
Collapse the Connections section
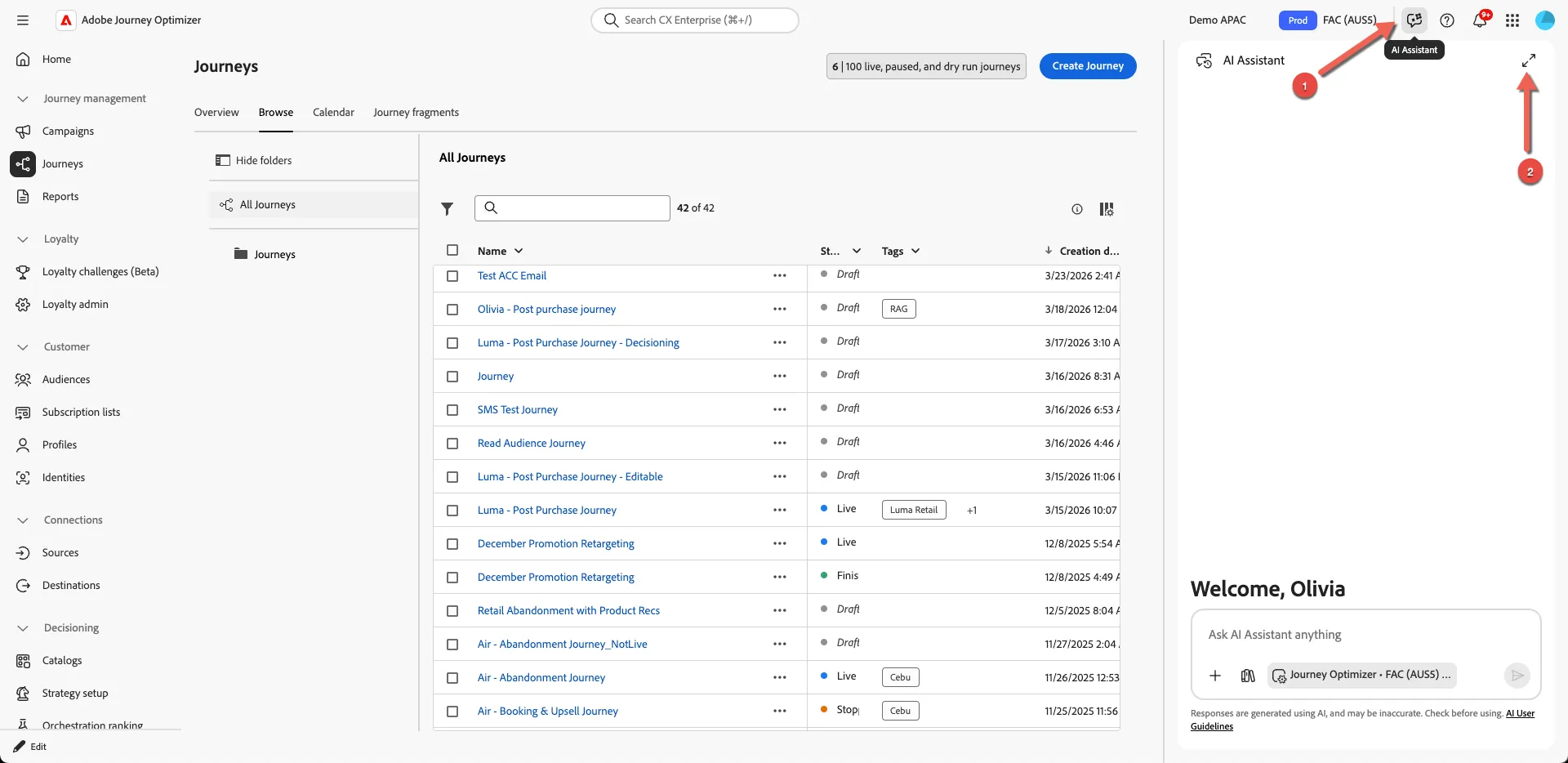pyautogui.click(x=23, y=520)
